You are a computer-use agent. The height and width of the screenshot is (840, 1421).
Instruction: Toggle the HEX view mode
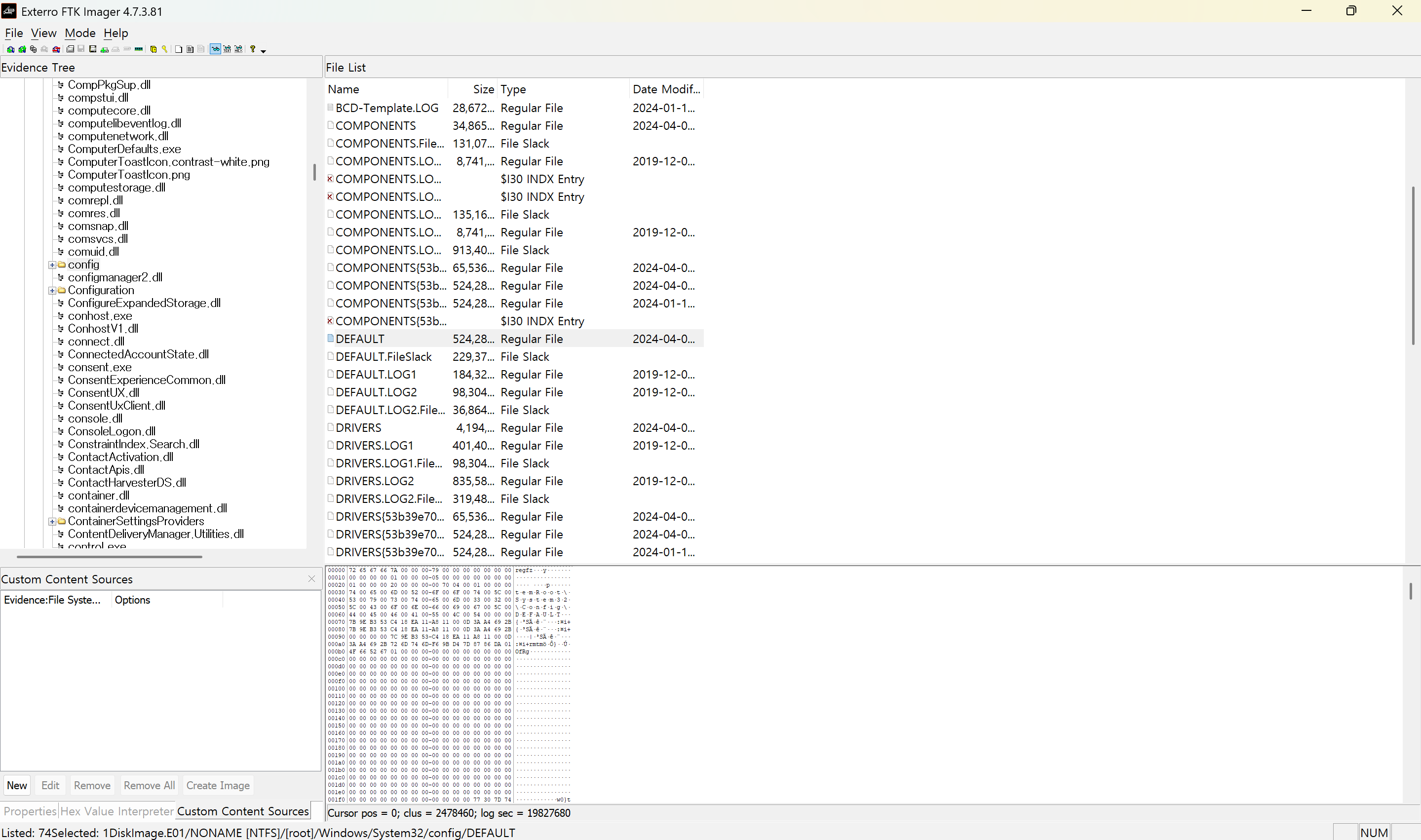(x=238, y=49)
